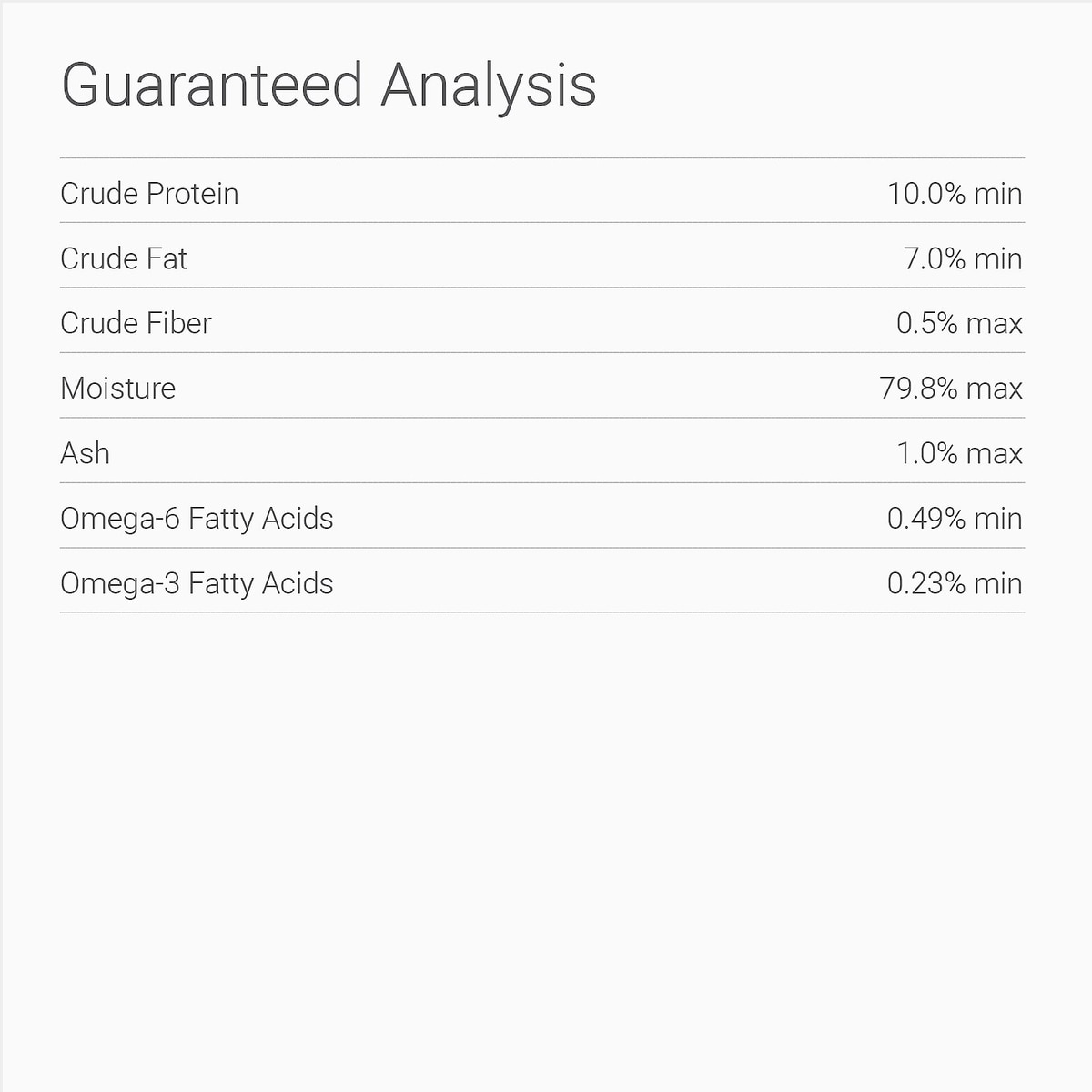Select the Ash row label
The image size is (1092, 1092).
[x=85, y=453]
